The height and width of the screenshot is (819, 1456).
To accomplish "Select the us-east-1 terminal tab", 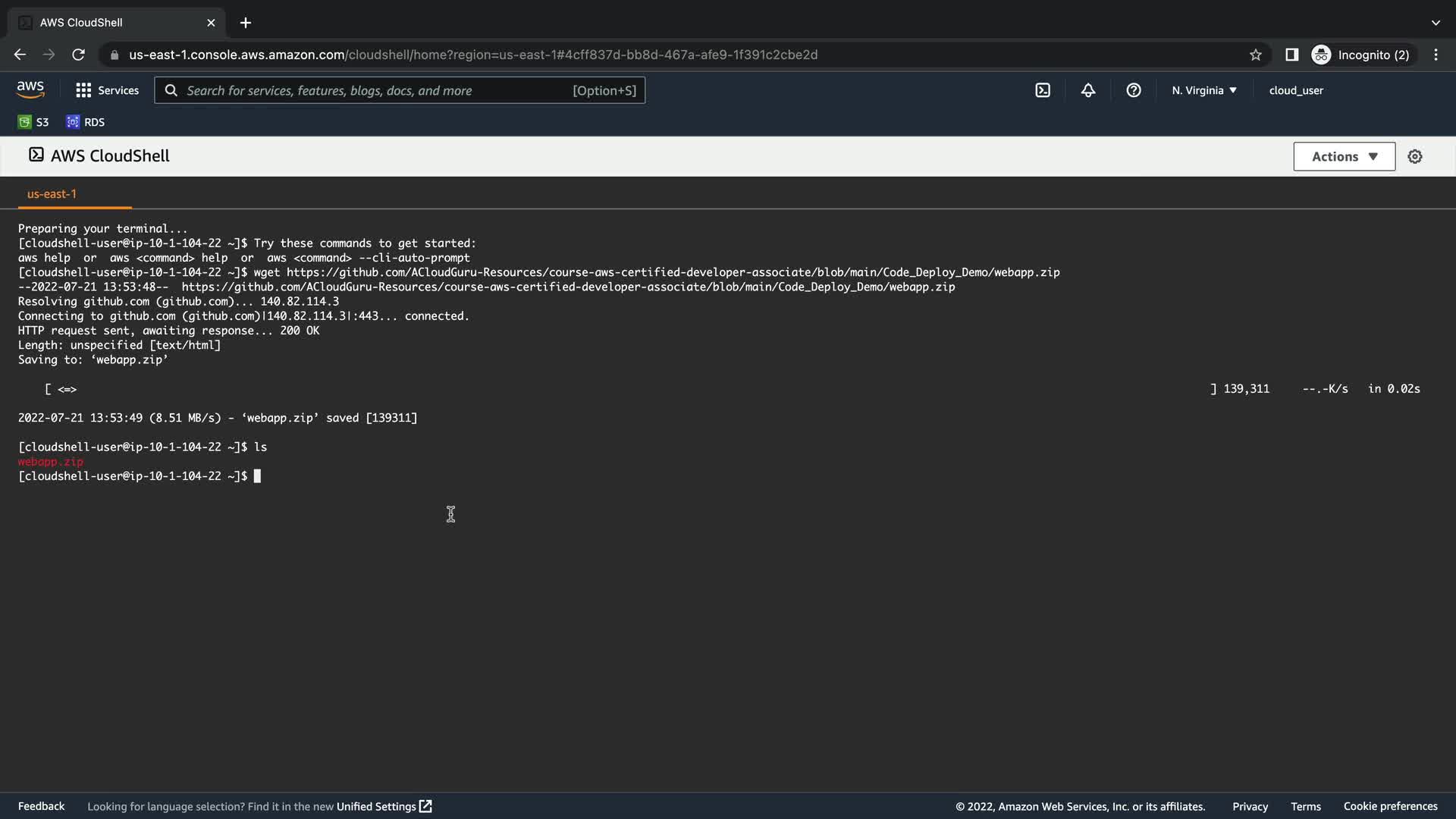I will (52, 194).
